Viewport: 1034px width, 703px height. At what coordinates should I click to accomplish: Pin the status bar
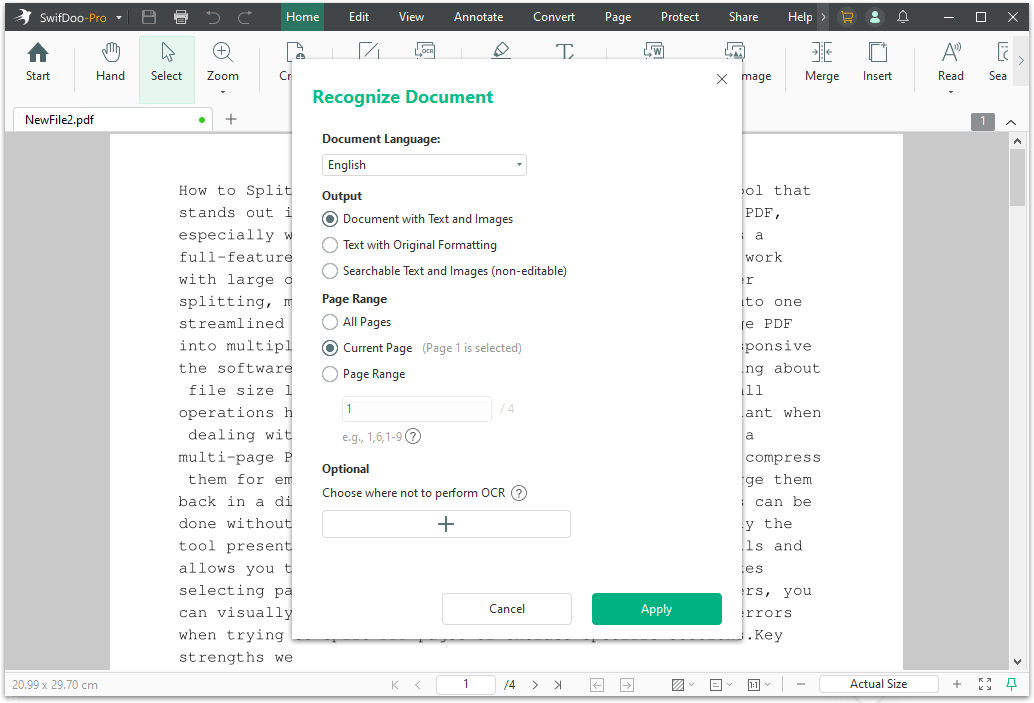point(1015,684)
